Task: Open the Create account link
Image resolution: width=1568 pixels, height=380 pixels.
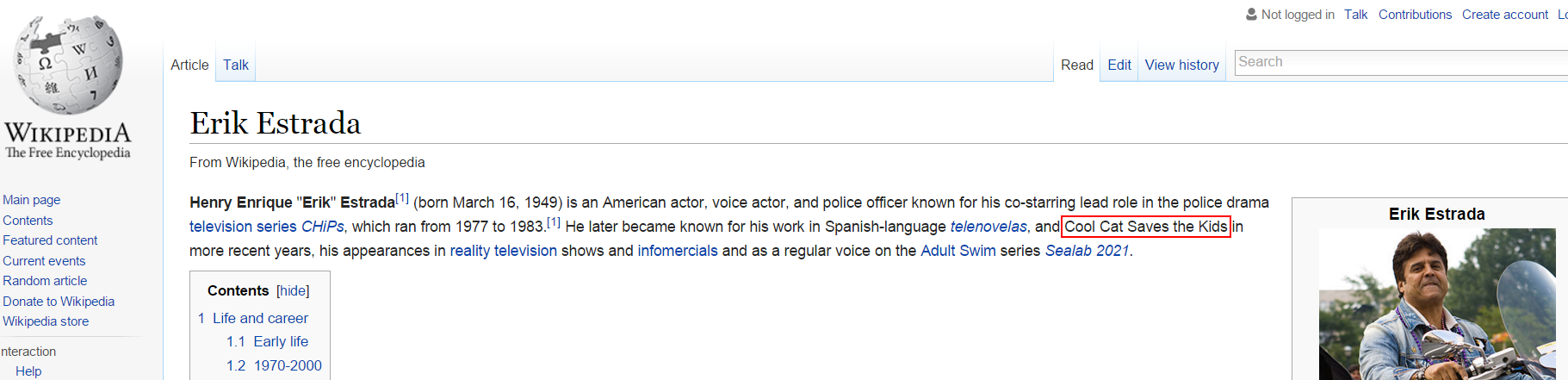Action: click(1504, 15)
